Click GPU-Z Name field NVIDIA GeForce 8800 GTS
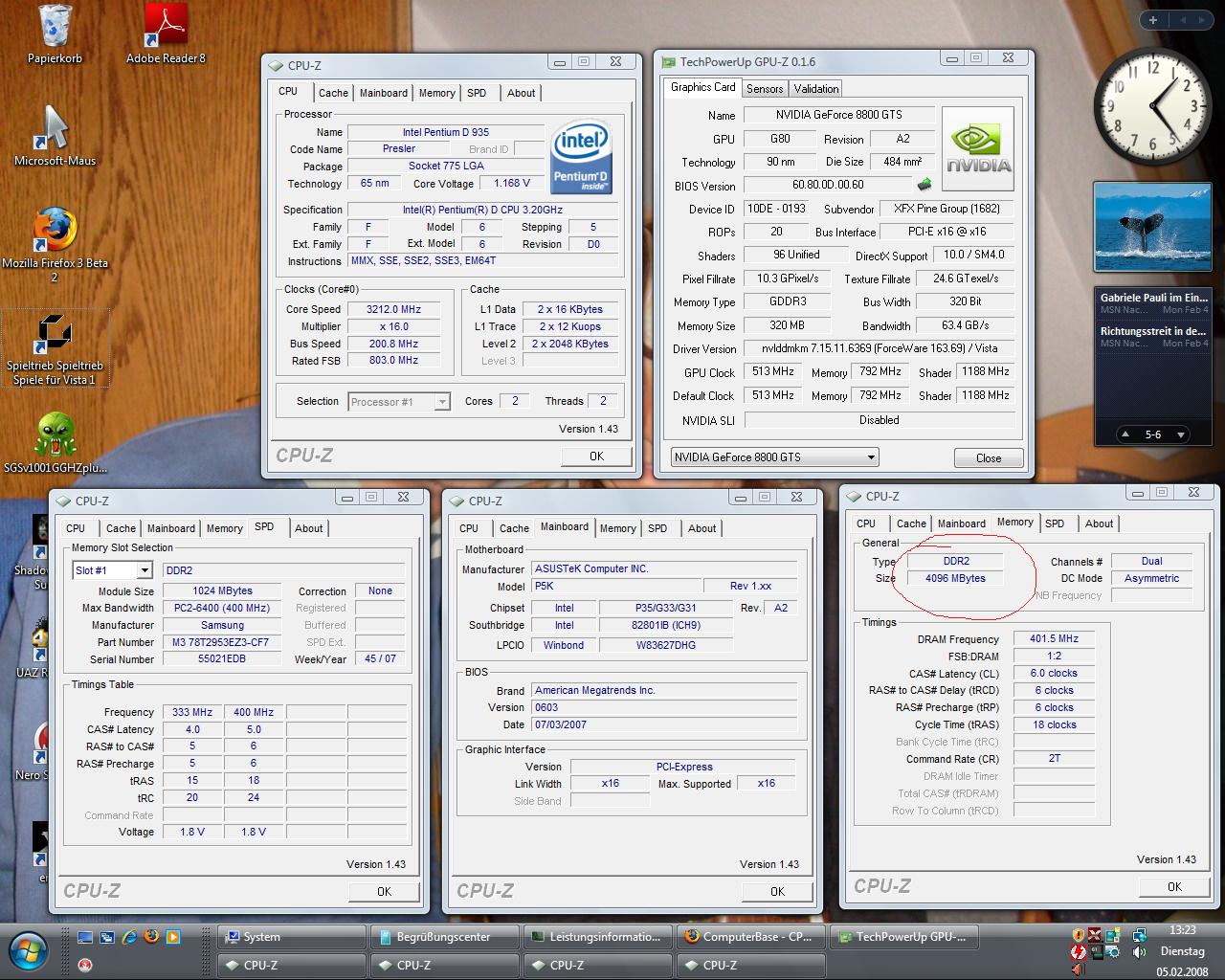 click(x=837, y=115)
